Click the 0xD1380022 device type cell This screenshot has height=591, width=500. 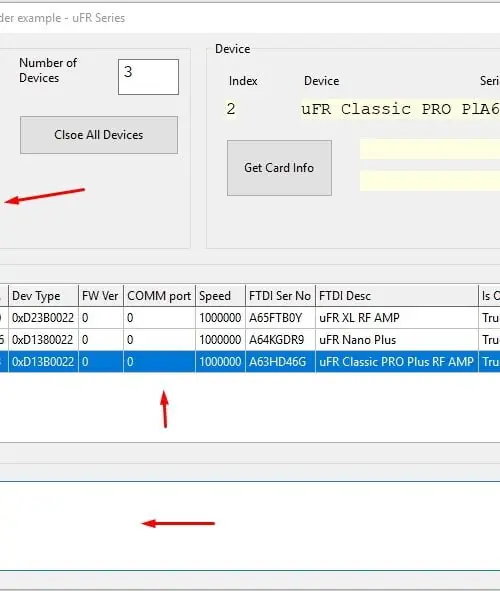43,340
